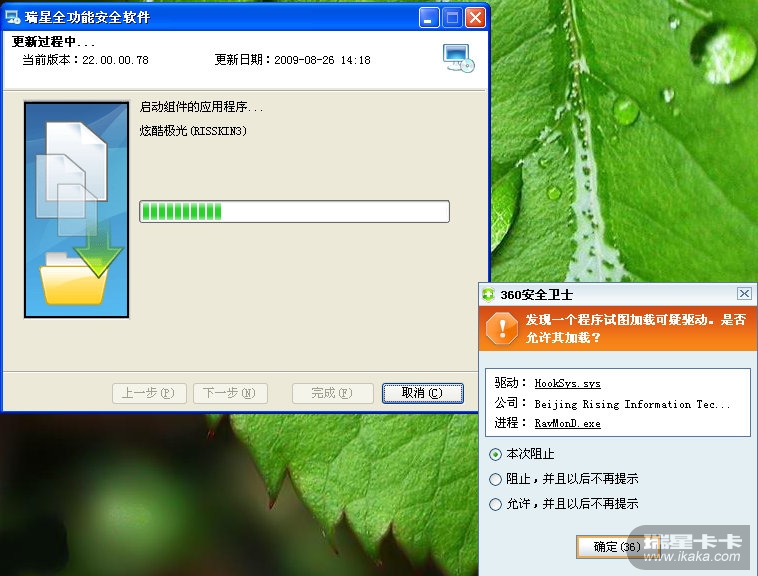Click the 瑞星全功能安全软件 title bar text
The width and height of the screenshot is (758, 576).
(x=87, y=17)
